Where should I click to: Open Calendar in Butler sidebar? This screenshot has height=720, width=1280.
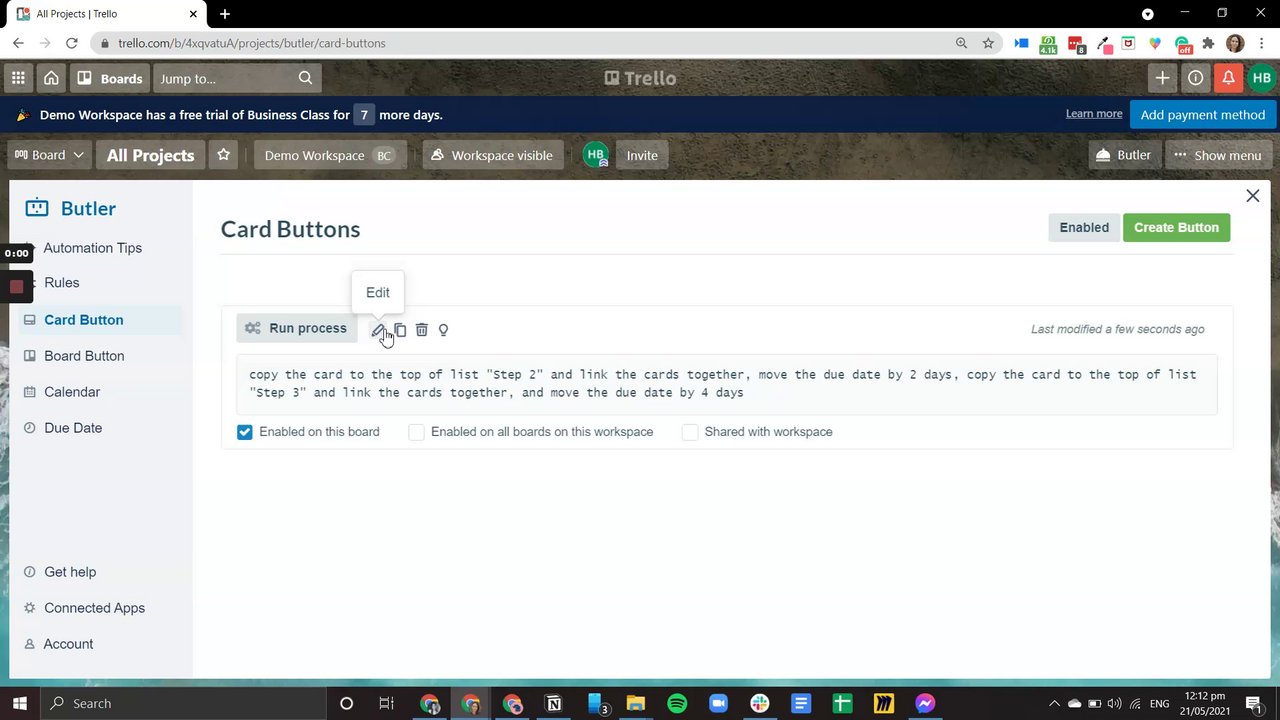point(72,392)
